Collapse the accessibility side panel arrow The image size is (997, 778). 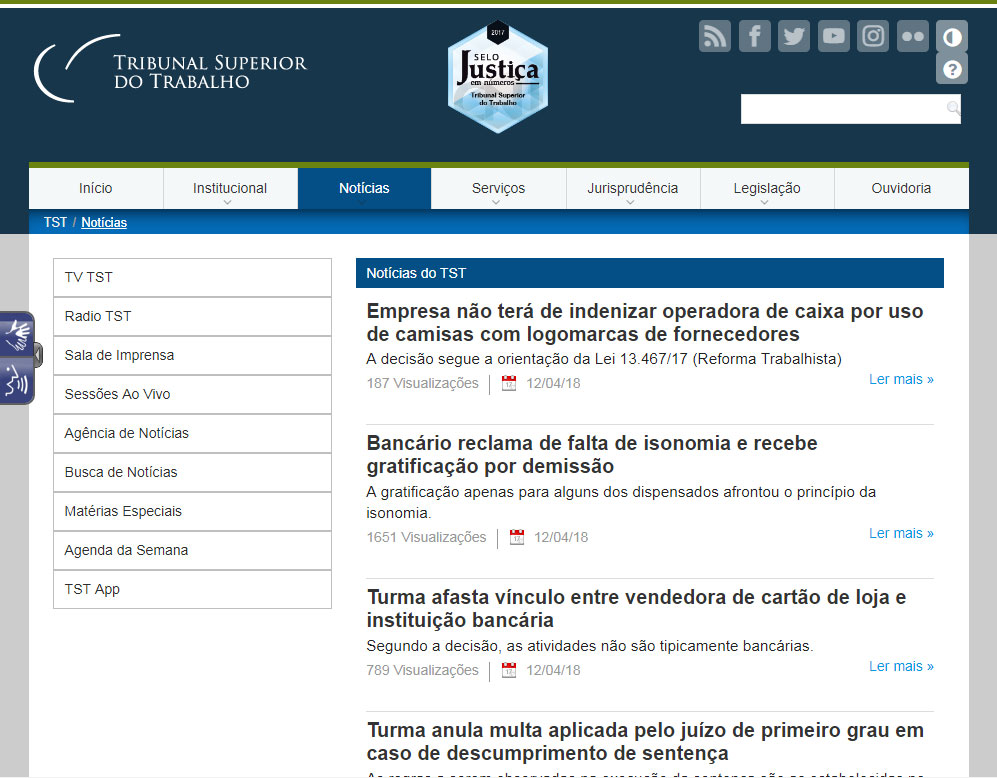38,355
